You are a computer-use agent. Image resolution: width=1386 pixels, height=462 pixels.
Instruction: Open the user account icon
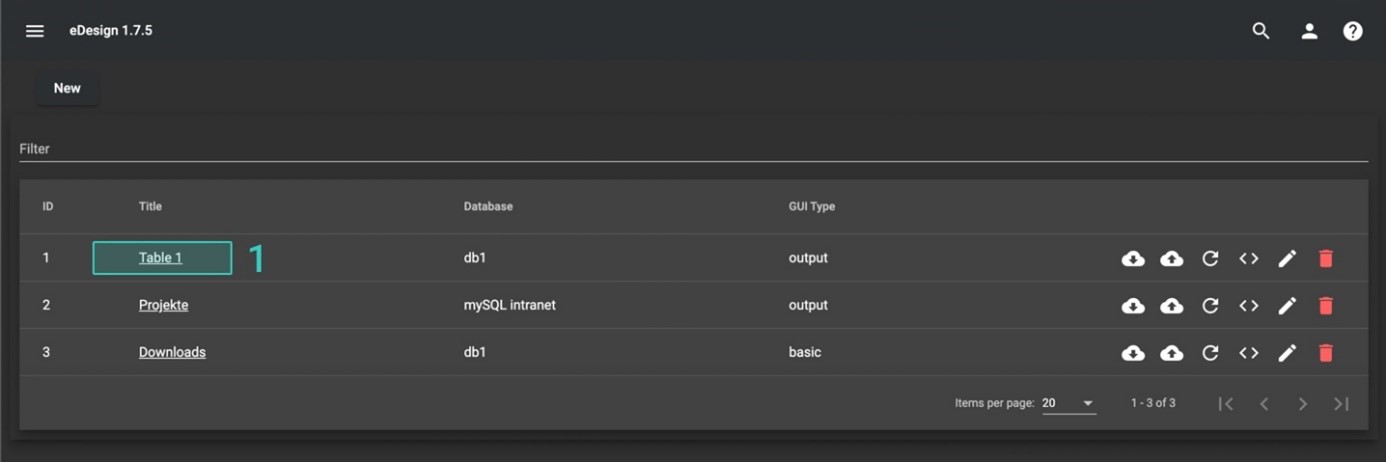1309,31
